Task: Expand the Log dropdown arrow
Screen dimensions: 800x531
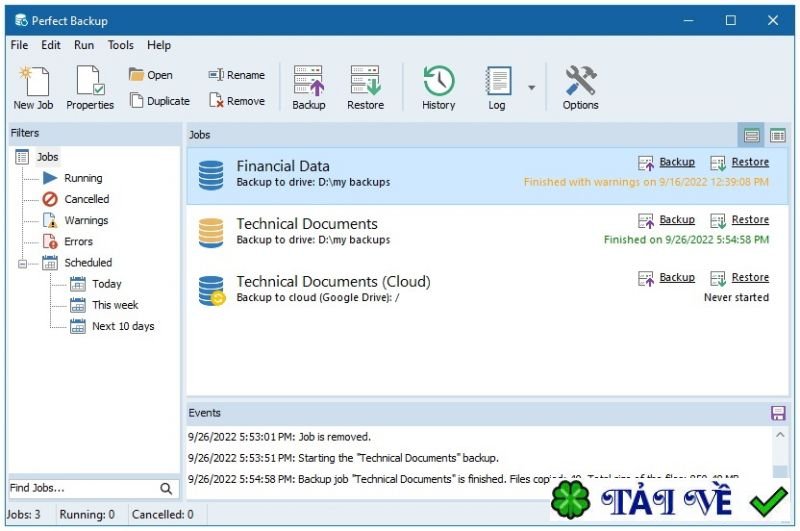Action: coord(532,88)
